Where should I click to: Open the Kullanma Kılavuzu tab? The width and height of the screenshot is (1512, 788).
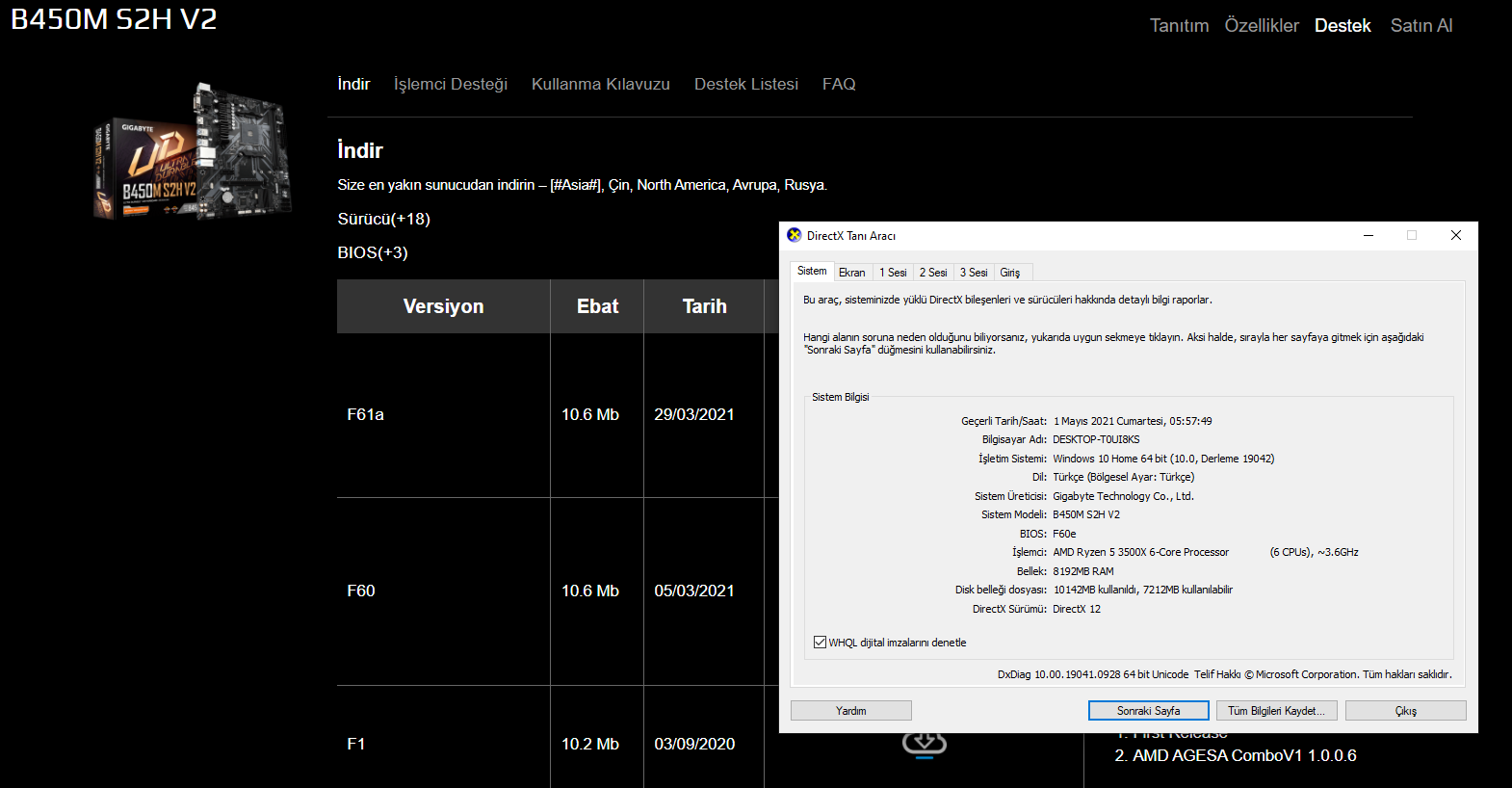[x=601, y=84]
